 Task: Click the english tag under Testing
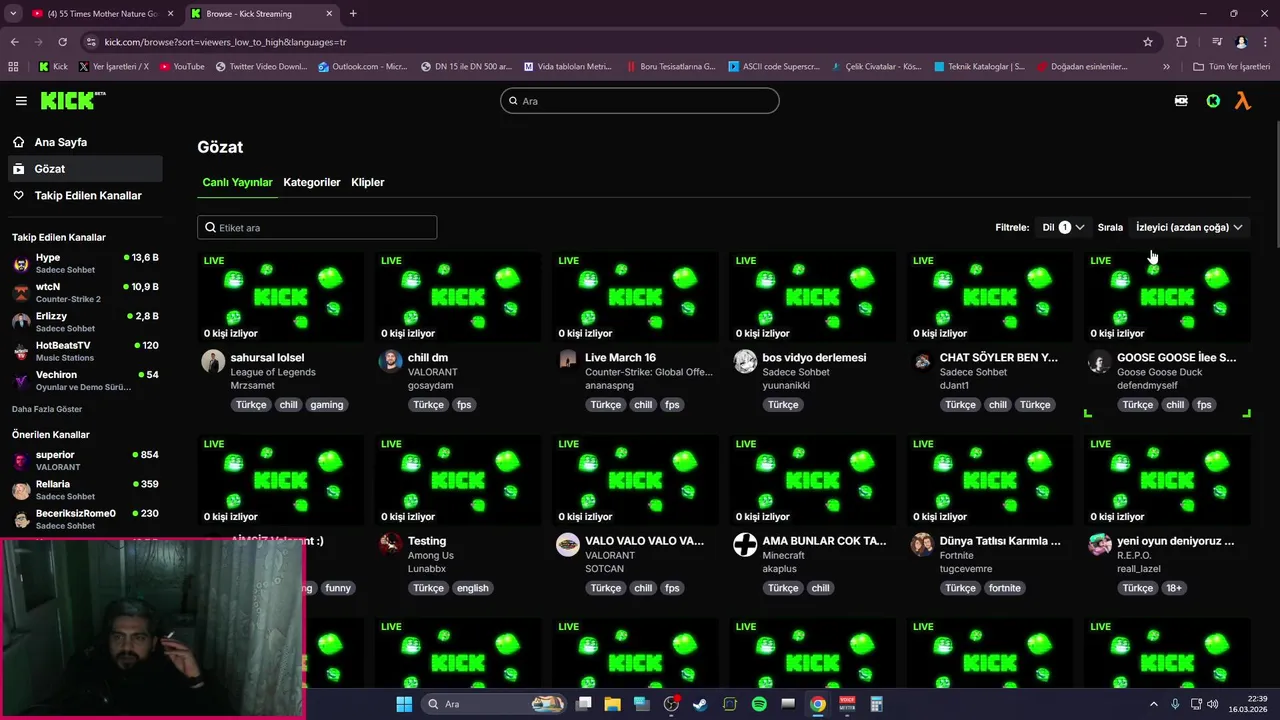(x=473, y=588)
